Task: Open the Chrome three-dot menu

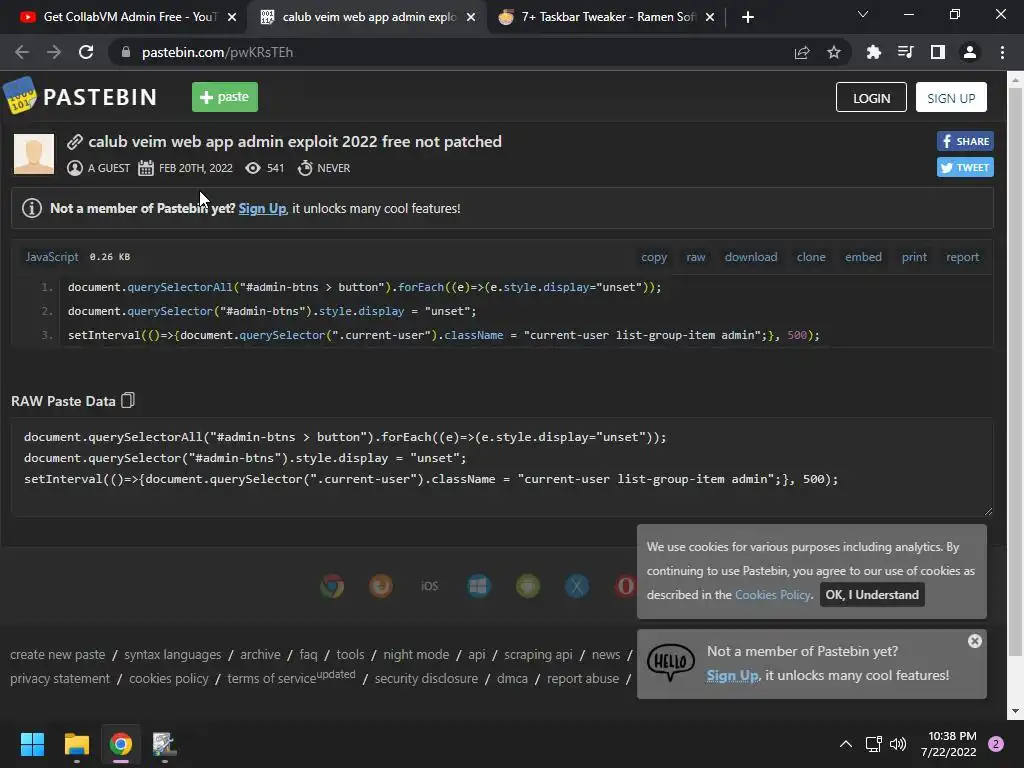Action: point(1002,52)
